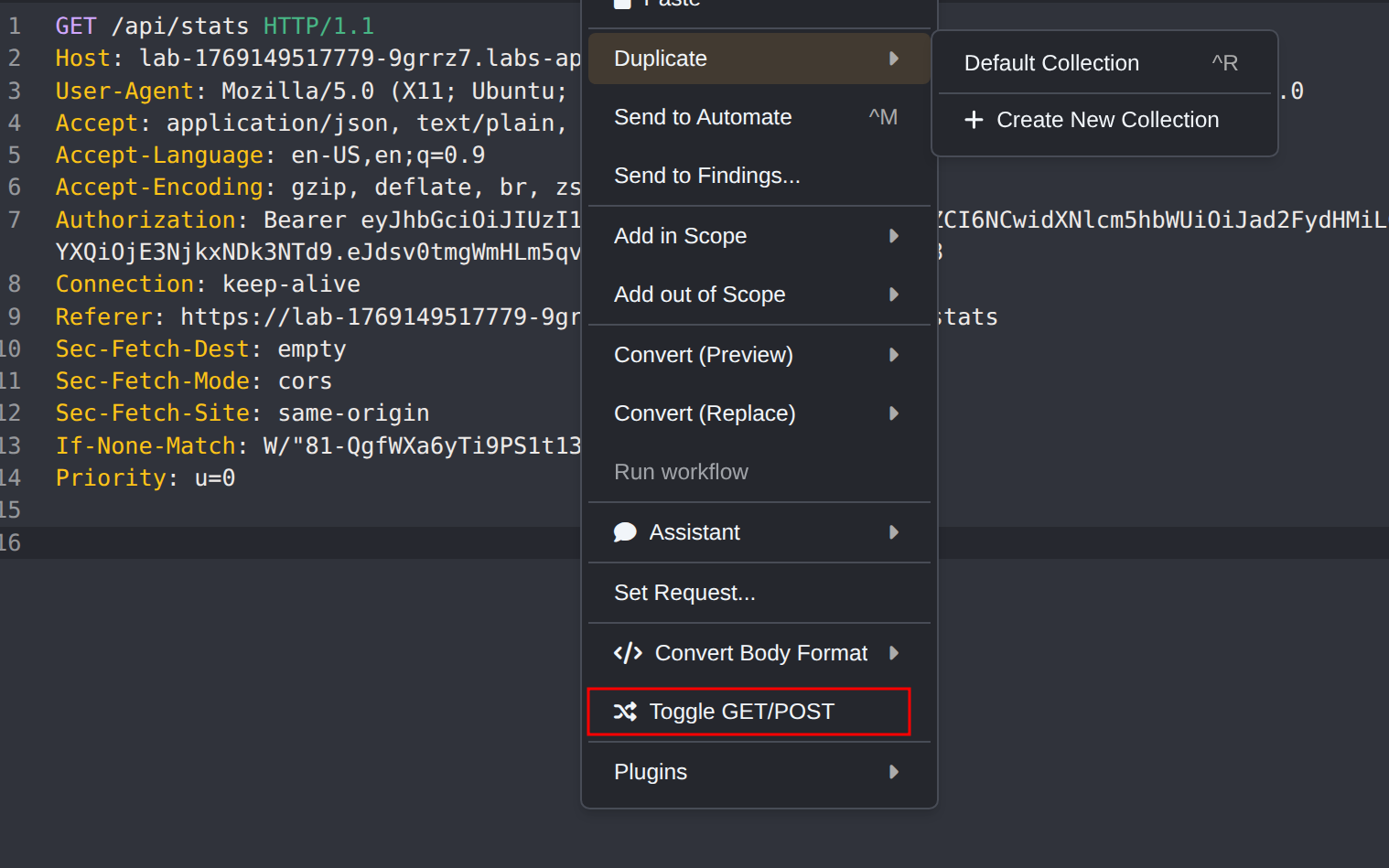Expand the Plugins submenu arrow
The width and height of the screenshot is (1389, 868).
coord(894,772)
